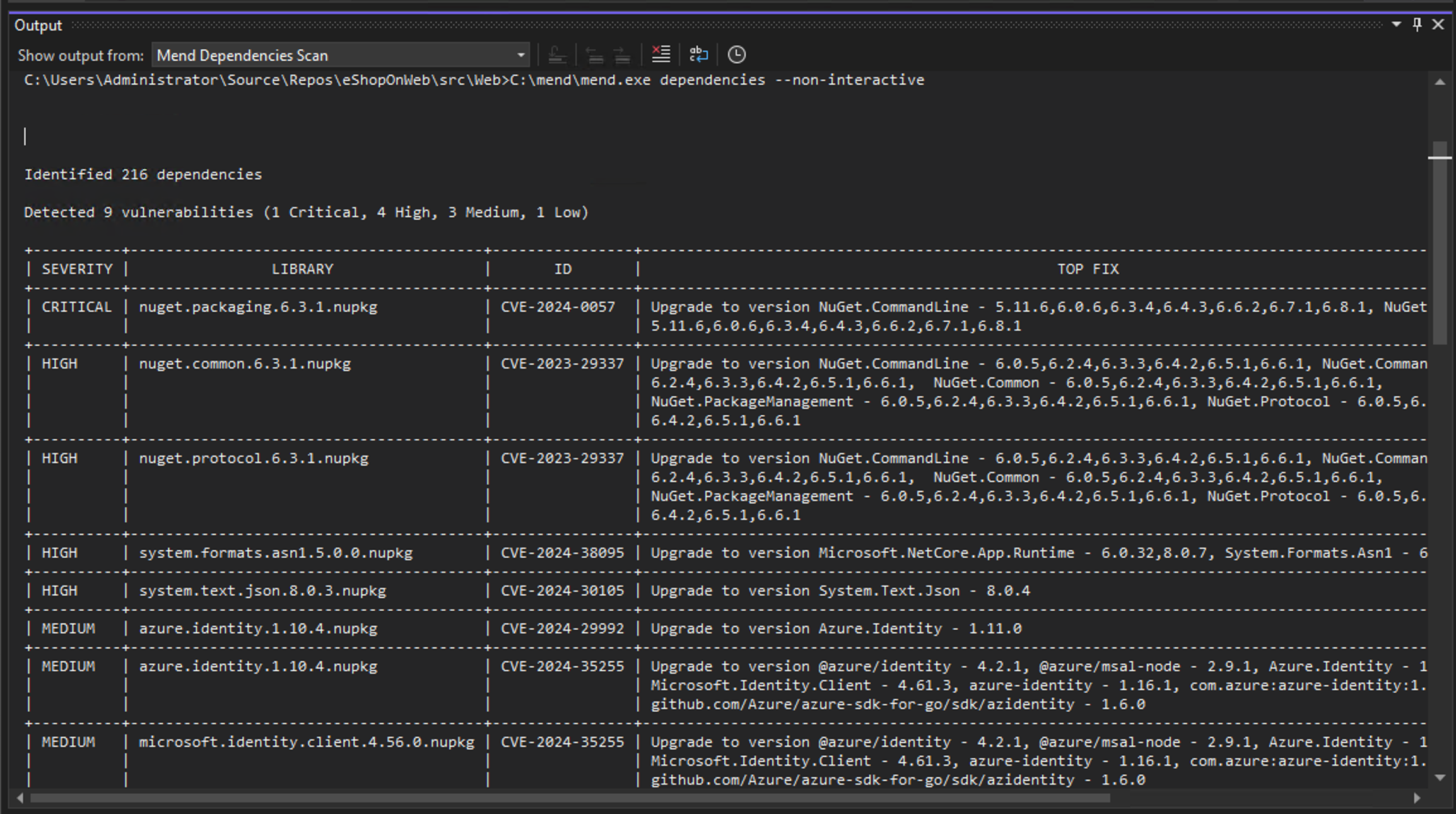Go to the next message in output
This screenshot has height=814, width=1456.
pyautogui.click(x=622, y=55)
